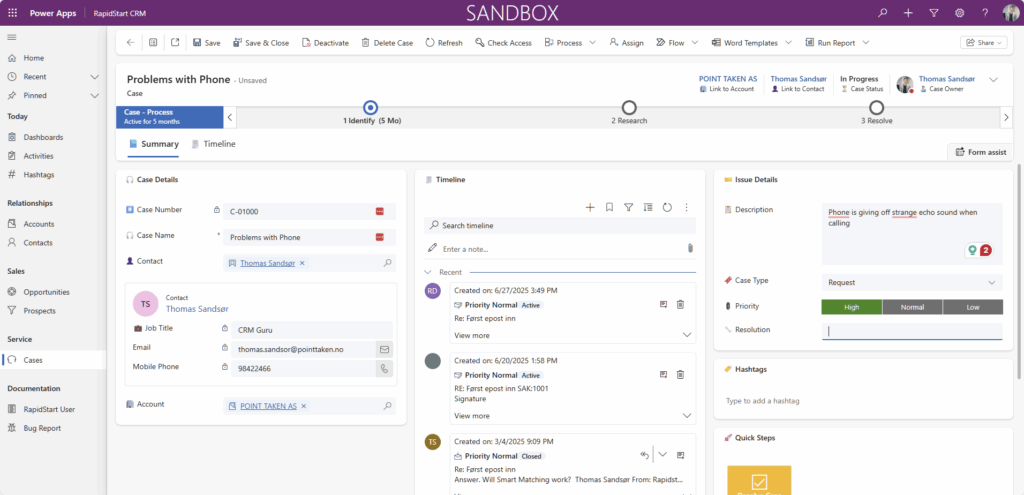Collapse the Recent timeline section
This screenshot has width=1024, height=495.
point(428,272)
